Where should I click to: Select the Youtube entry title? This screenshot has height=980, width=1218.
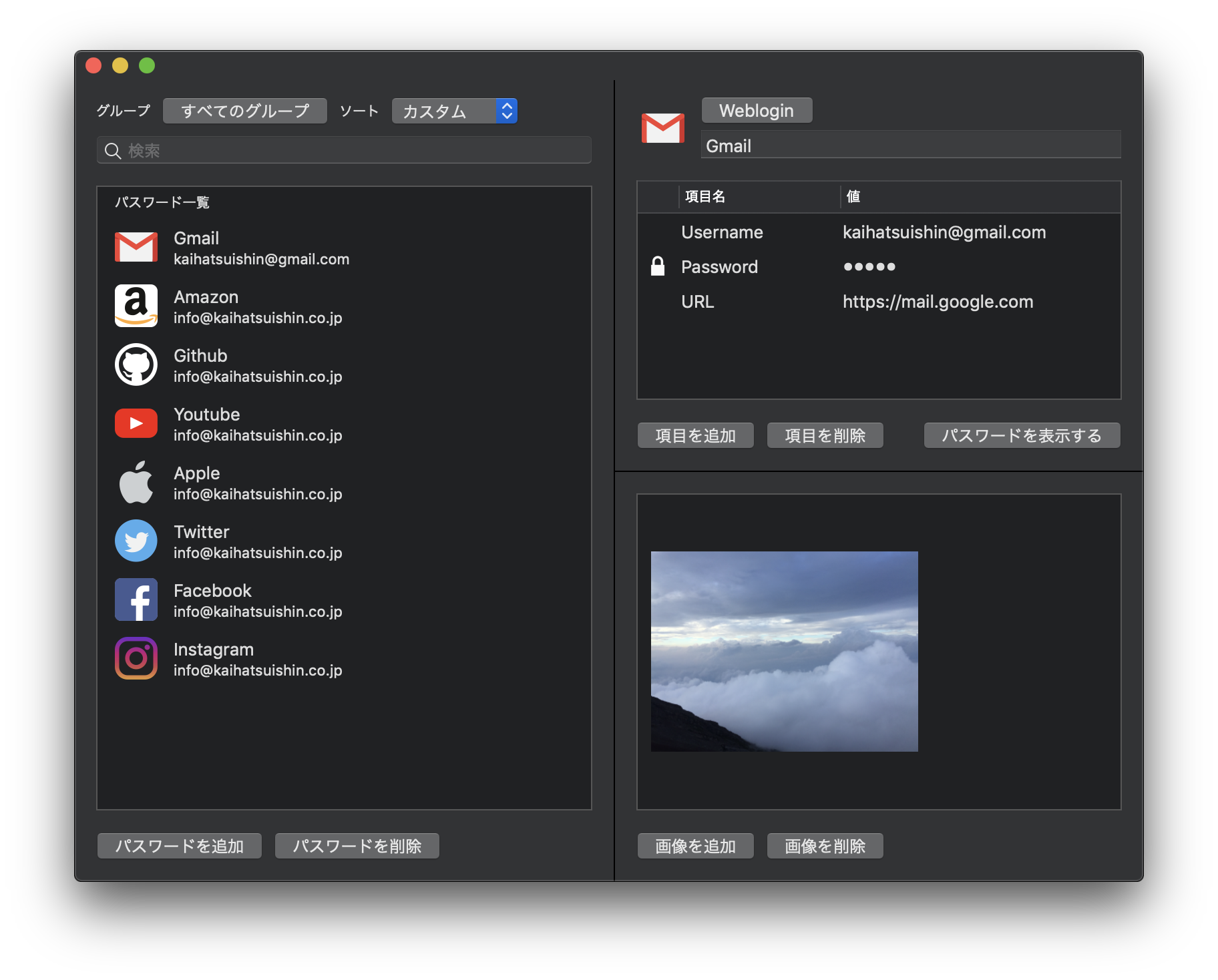(x=206, y=415)
